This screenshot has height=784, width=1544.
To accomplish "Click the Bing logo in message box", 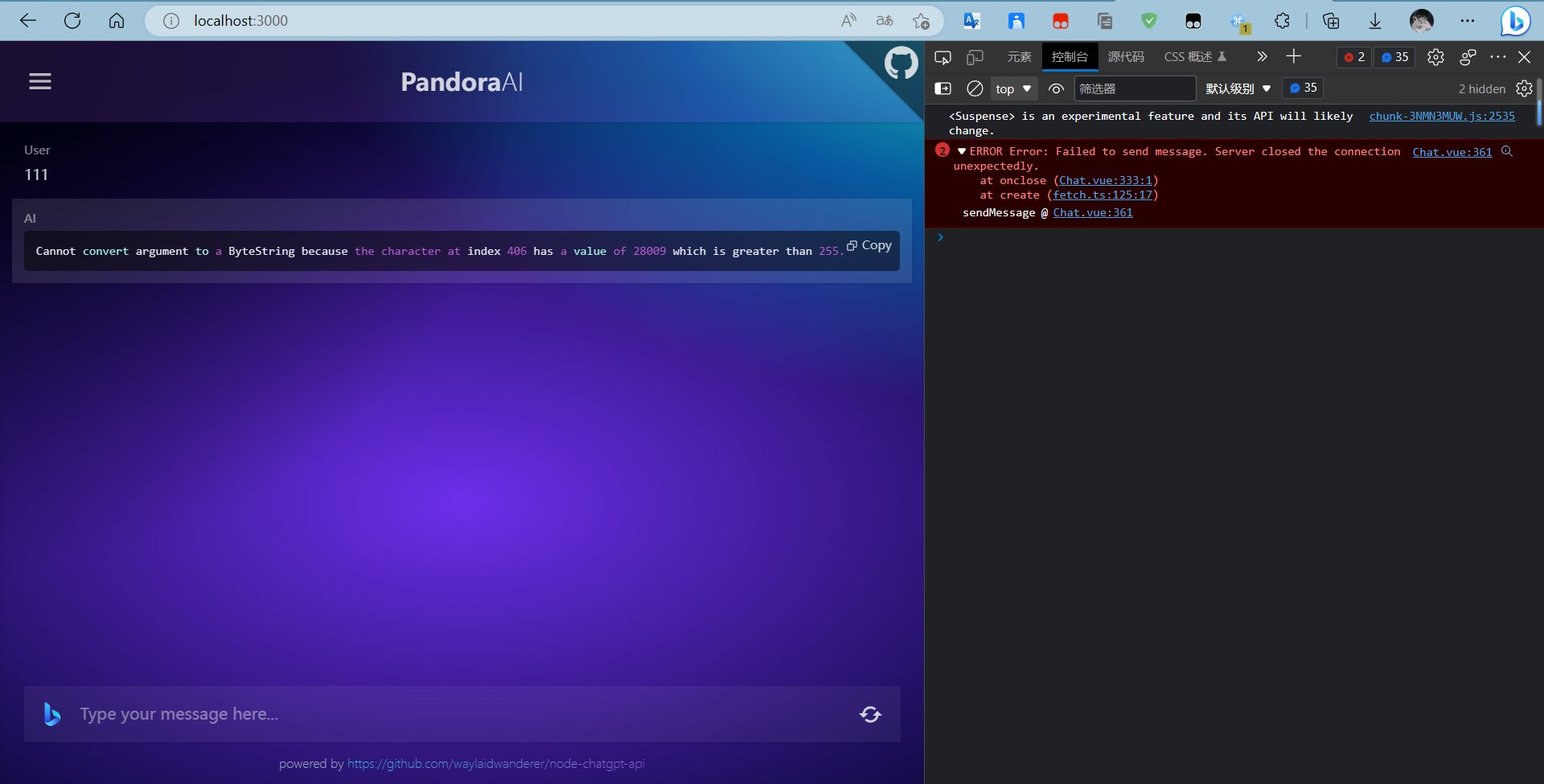I will [x=52, y=714].
